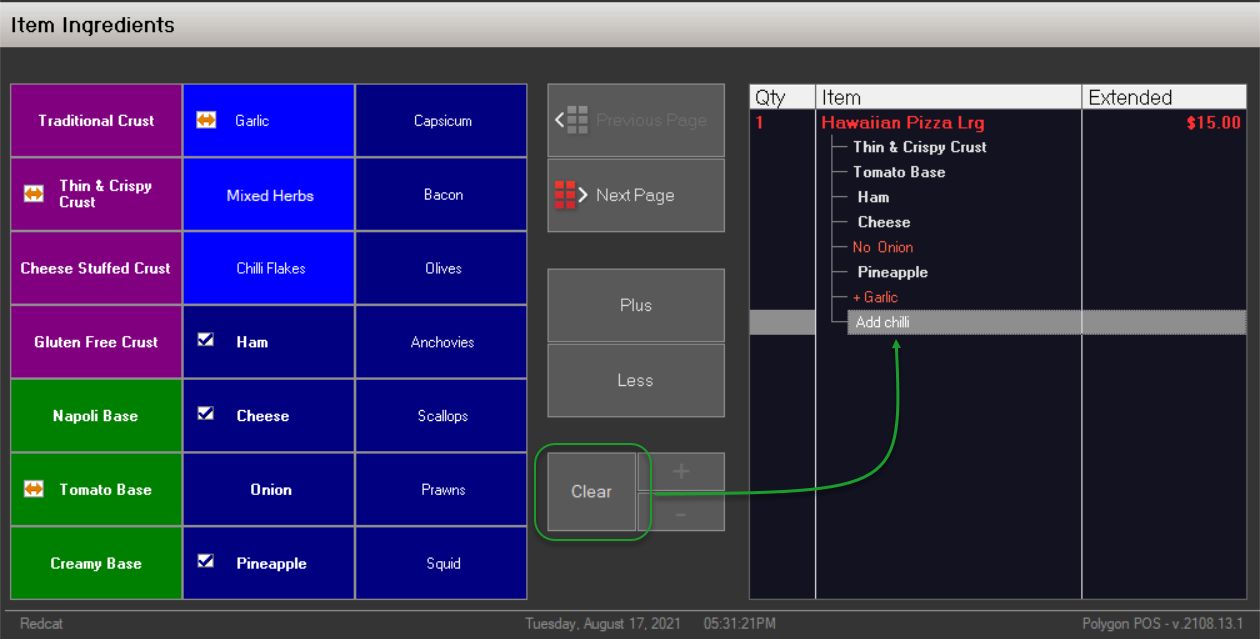Add Squid ingredient
1260x639 pixels.
click(x=442, y=563)
